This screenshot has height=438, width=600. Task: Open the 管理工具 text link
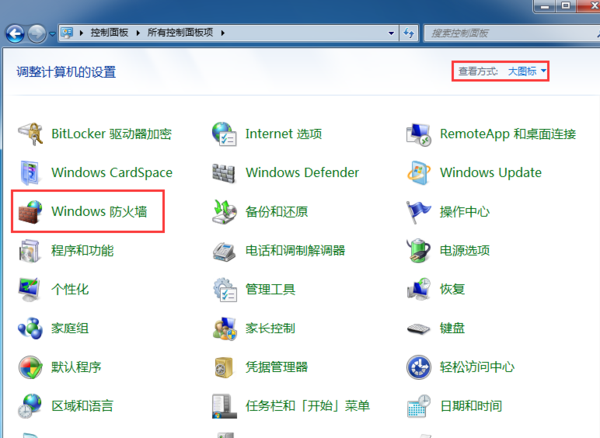pos(270,290)
